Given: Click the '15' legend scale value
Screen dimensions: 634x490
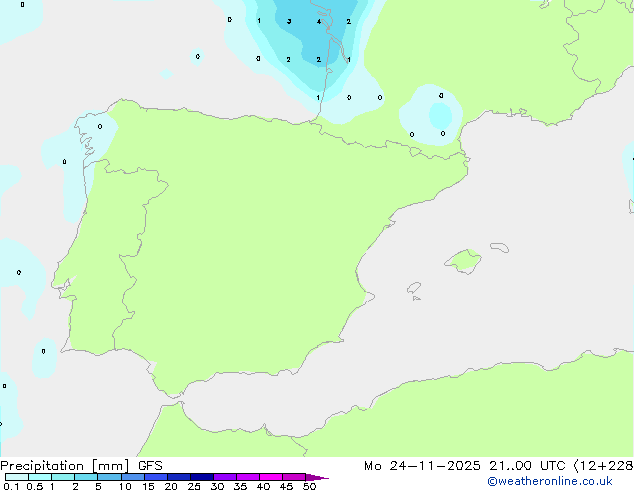Looking at the screenshot, I should pos(148,486).
